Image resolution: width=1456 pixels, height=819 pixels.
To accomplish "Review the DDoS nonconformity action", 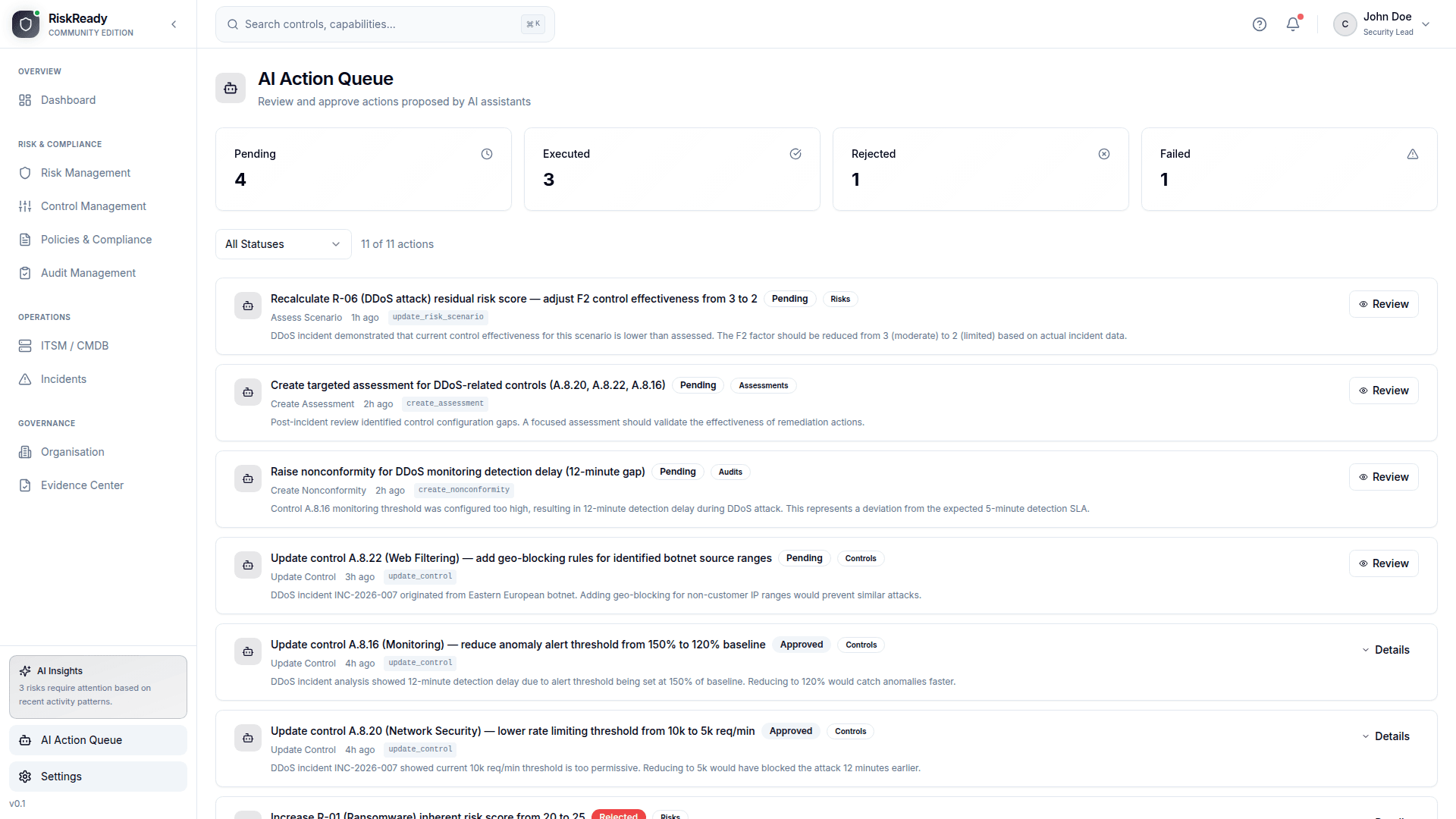I will (1383, 476).
